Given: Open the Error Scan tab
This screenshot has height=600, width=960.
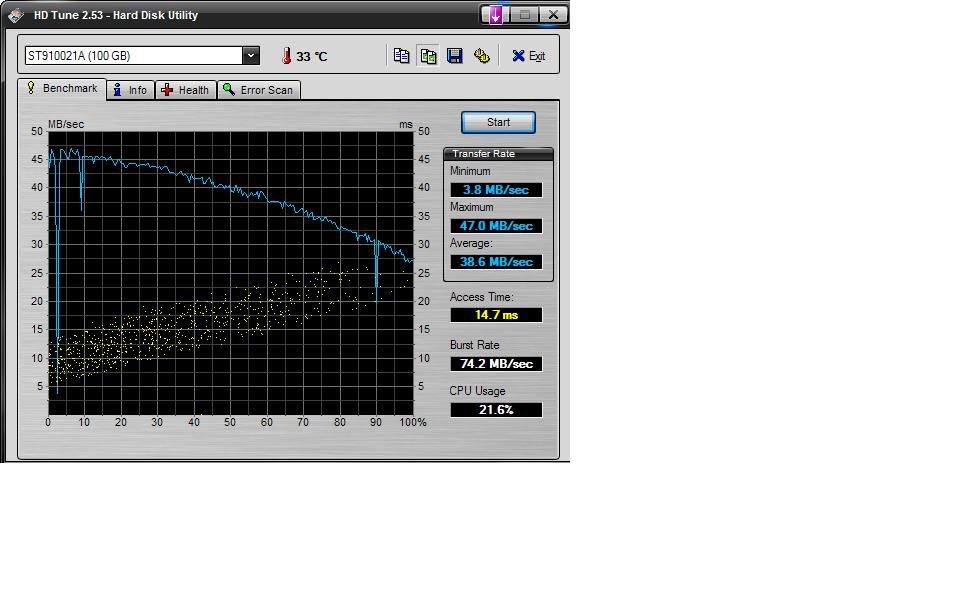Looking at the screenshot, I should (x=258, y=90).
